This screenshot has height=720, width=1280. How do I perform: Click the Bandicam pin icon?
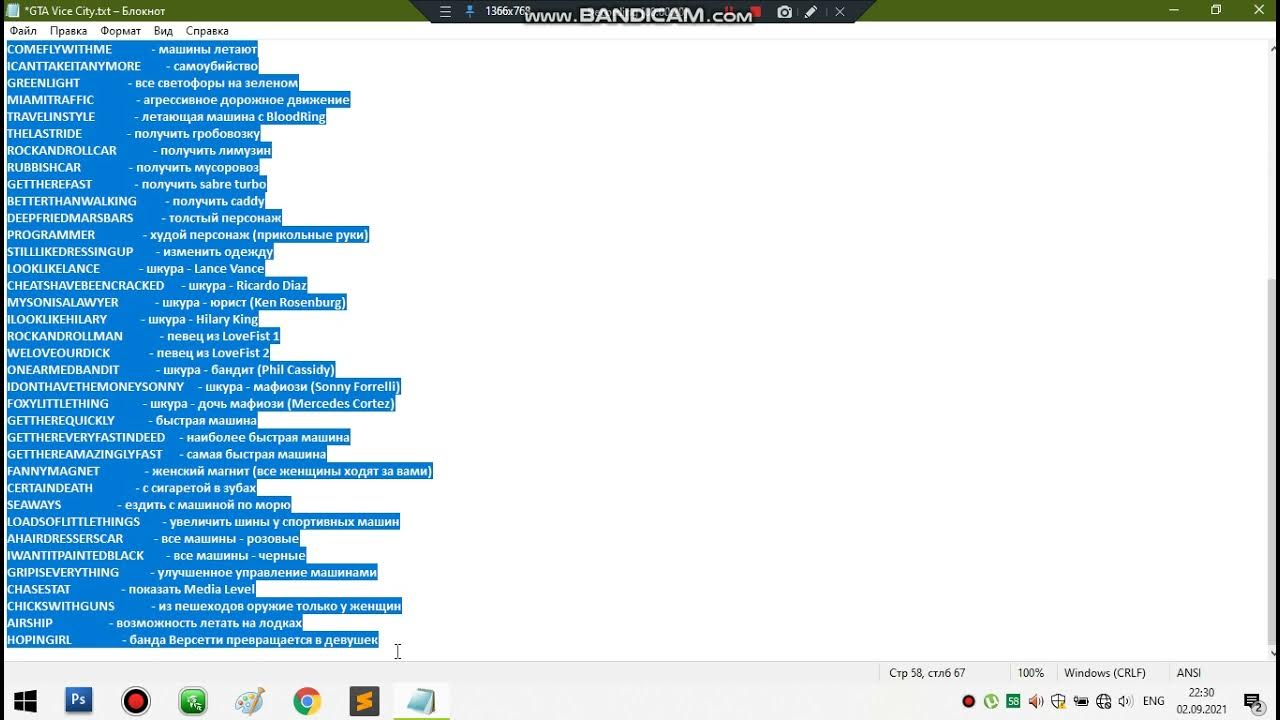(x=470, y=12)
